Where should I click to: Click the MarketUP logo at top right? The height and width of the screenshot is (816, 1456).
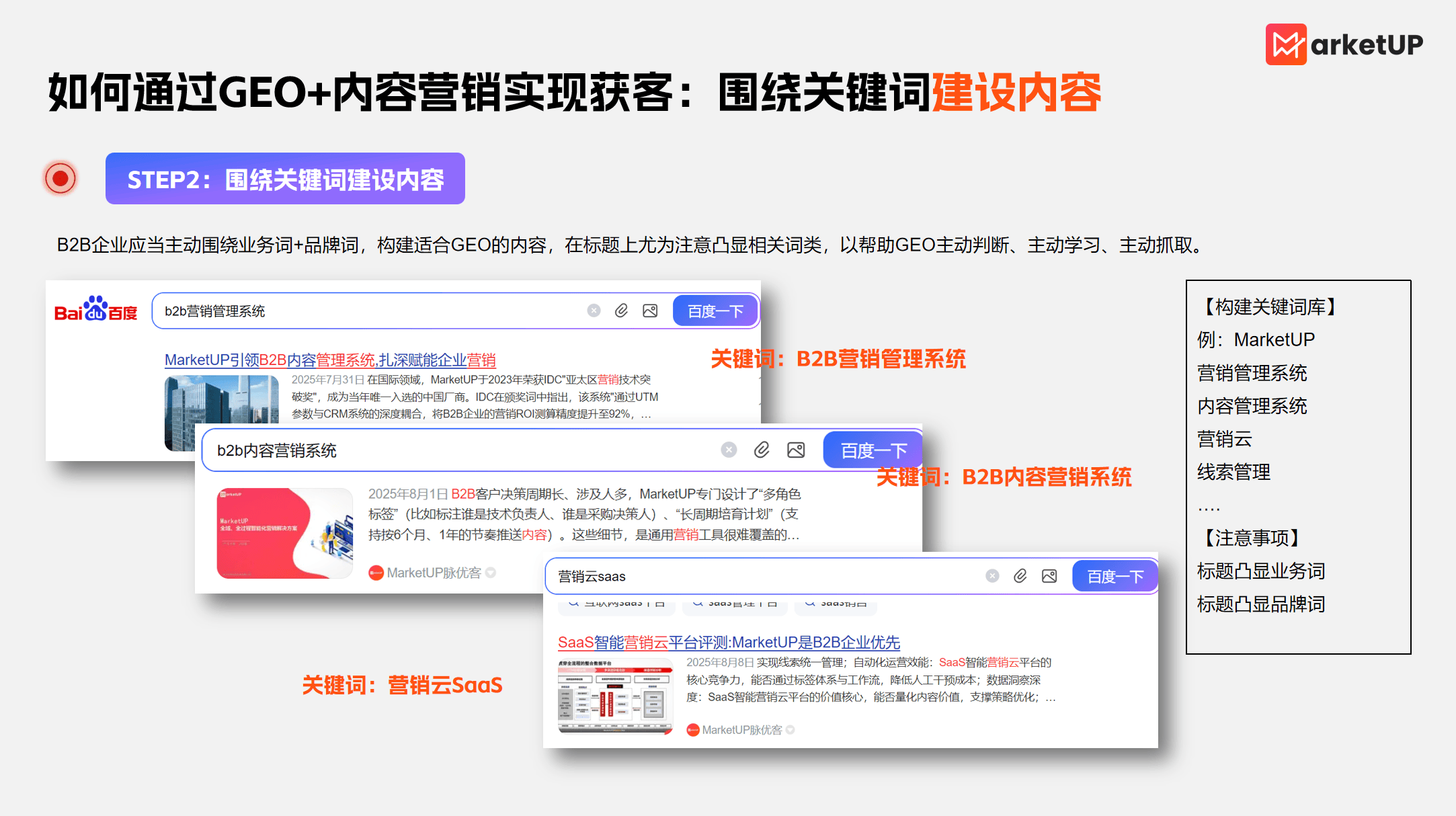click(1344, 44)
